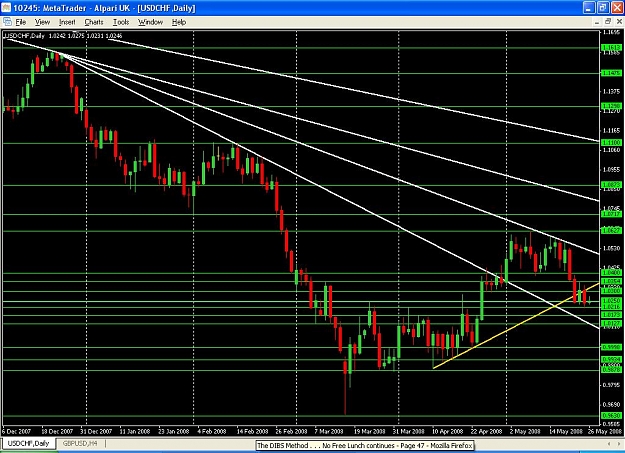This screenshot has width=625, height=453.
Task: Click the 14 May 2008 date label
Action: 566,431
